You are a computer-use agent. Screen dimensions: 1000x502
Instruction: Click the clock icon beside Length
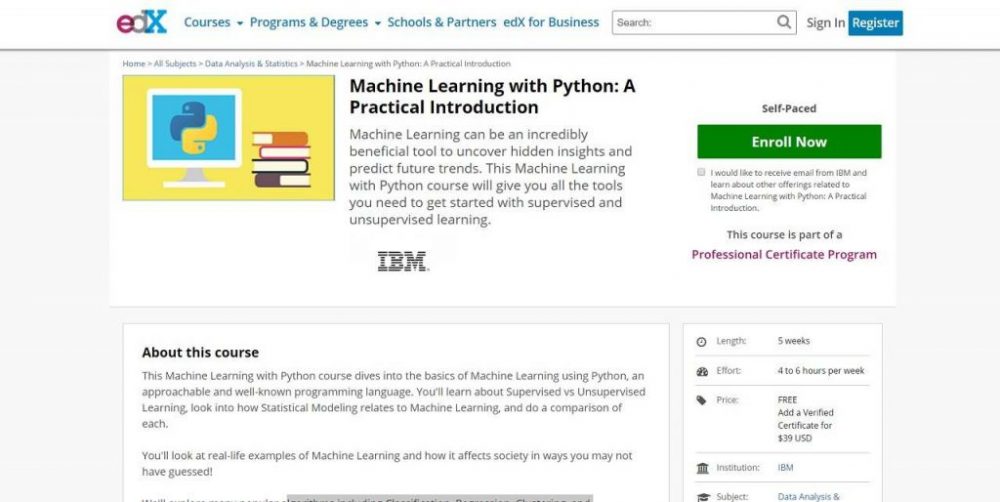pyautogui.click(x=702, y=342)
